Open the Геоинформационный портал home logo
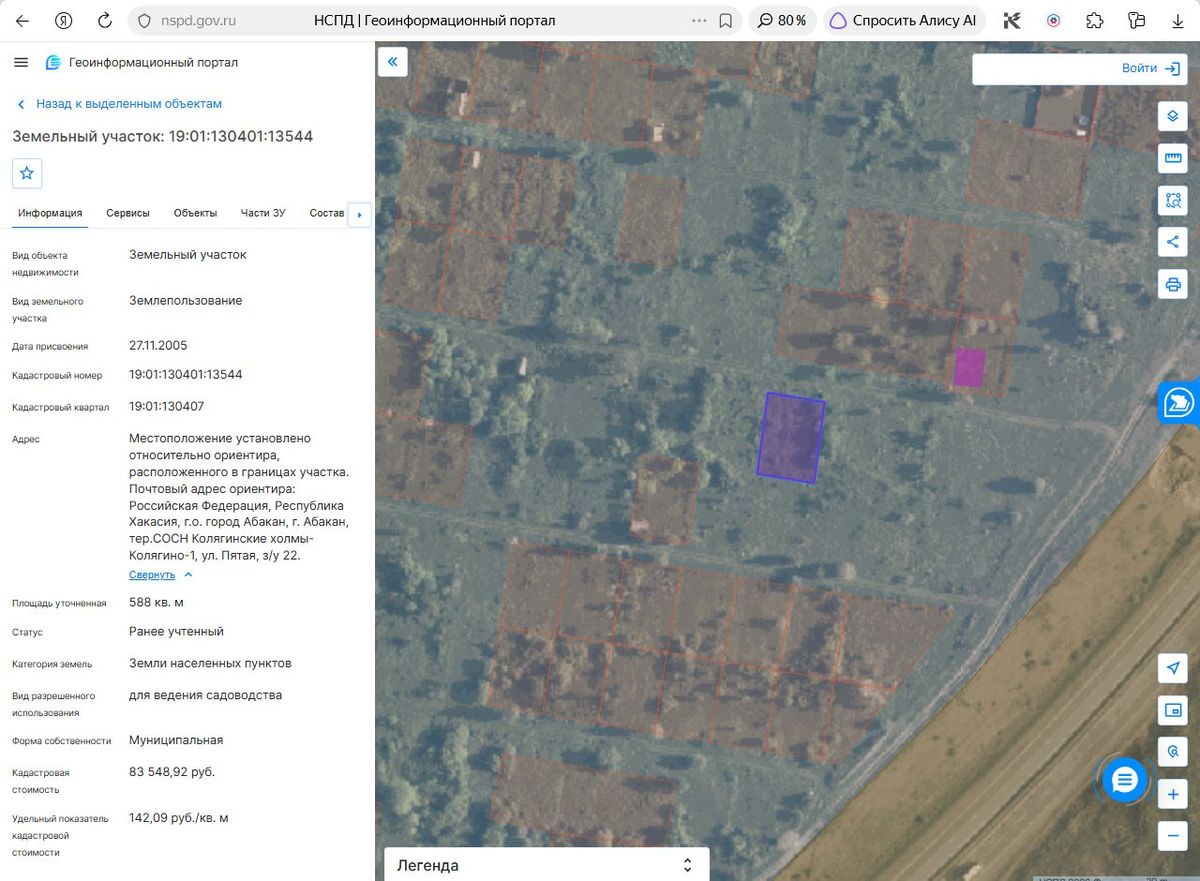This screenshot has width=1200, height=881. tap(142, 63)
